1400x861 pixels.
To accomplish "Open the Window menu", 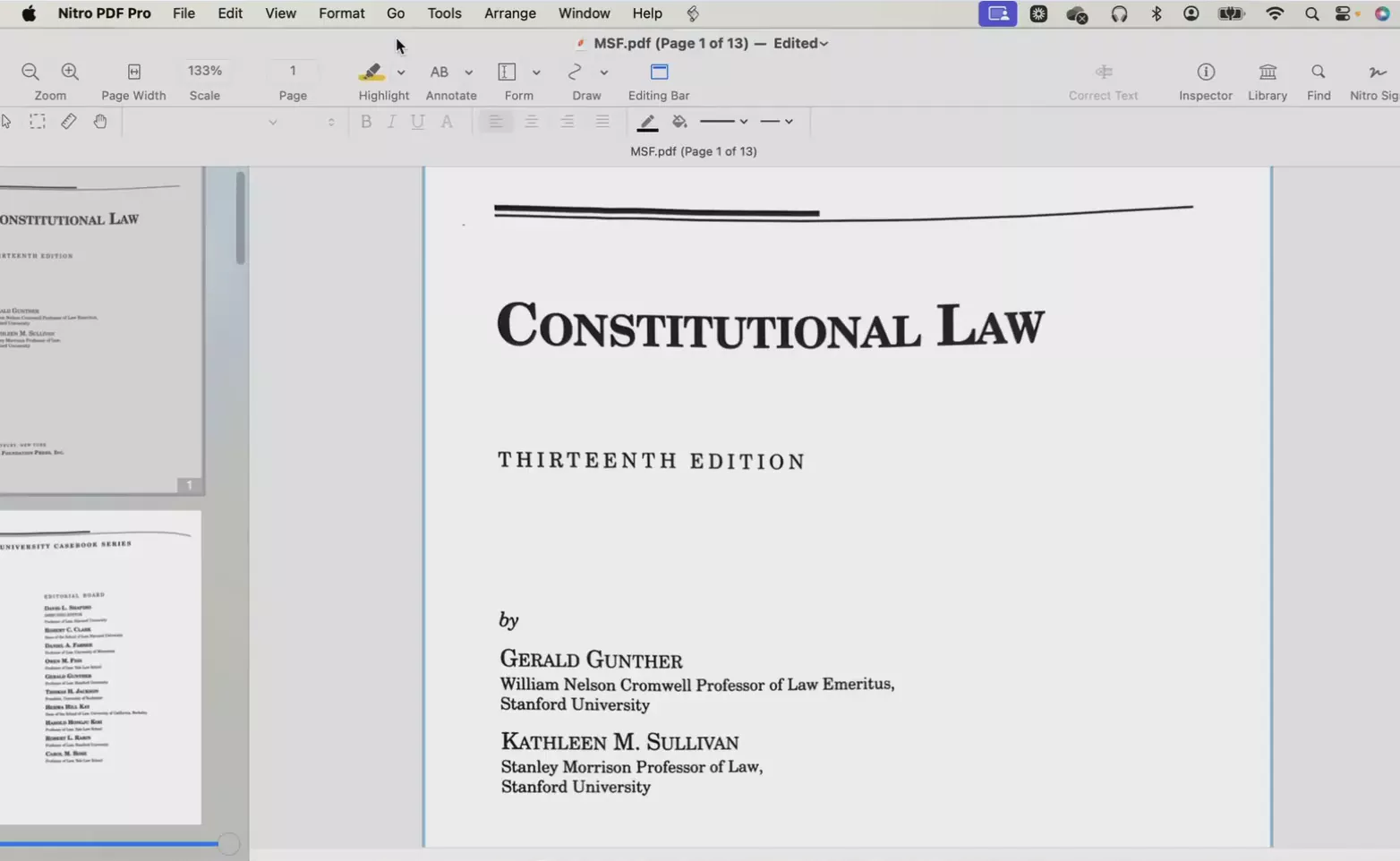I will click(x=584, y=13).
